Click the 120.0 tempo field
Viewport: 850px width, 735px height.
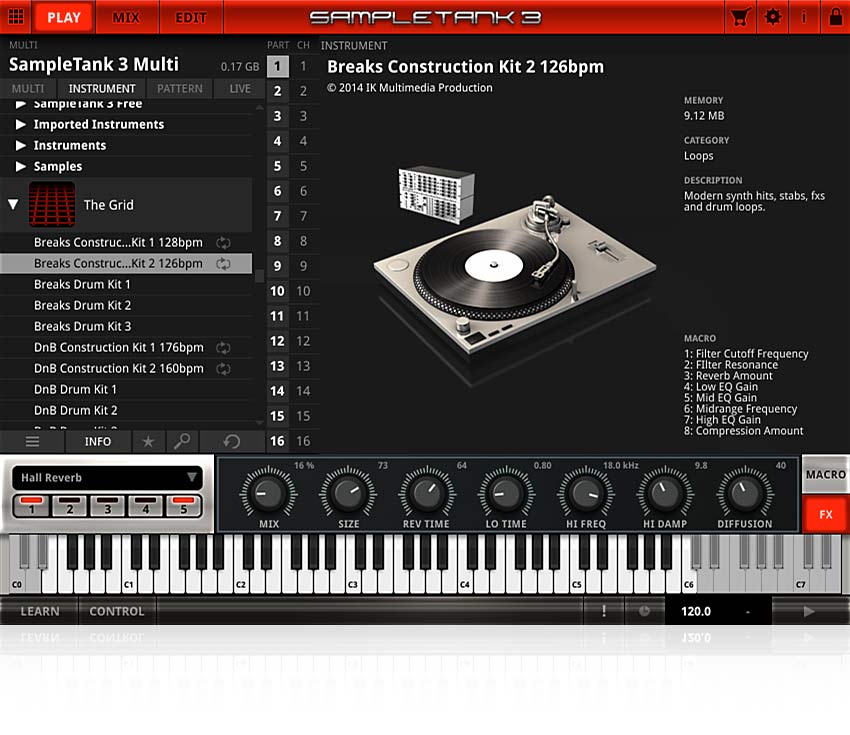click(697, 611)
